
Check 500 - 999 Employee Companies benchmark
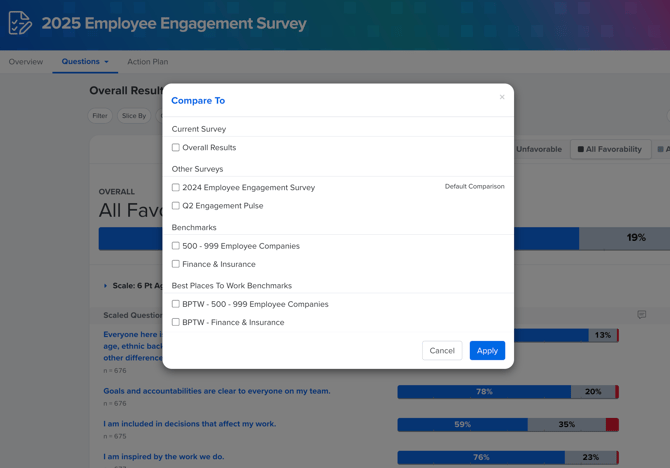click(x=176, y=246)
